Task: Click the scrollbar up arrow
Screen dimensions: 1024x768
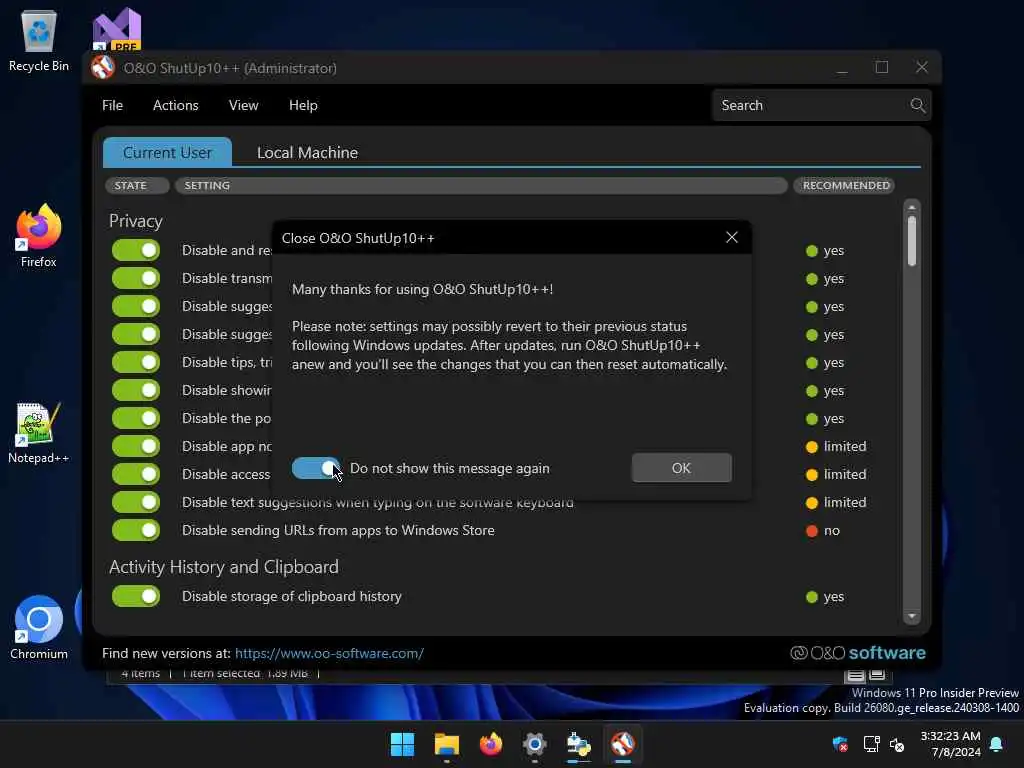Action: tap(911, 207)
